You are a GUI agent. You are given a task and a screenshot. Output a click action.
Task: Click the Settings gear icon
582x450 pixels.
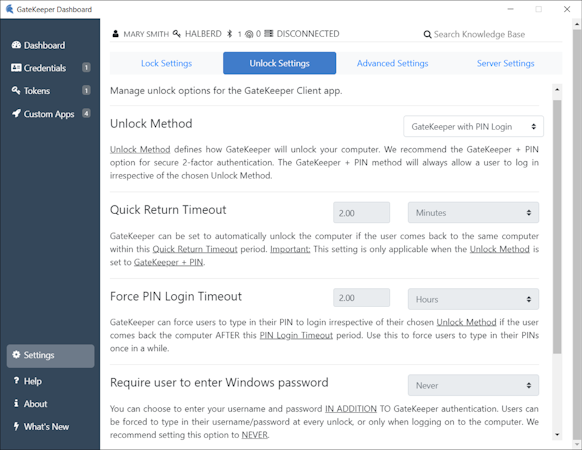click(x=16, y=355)
